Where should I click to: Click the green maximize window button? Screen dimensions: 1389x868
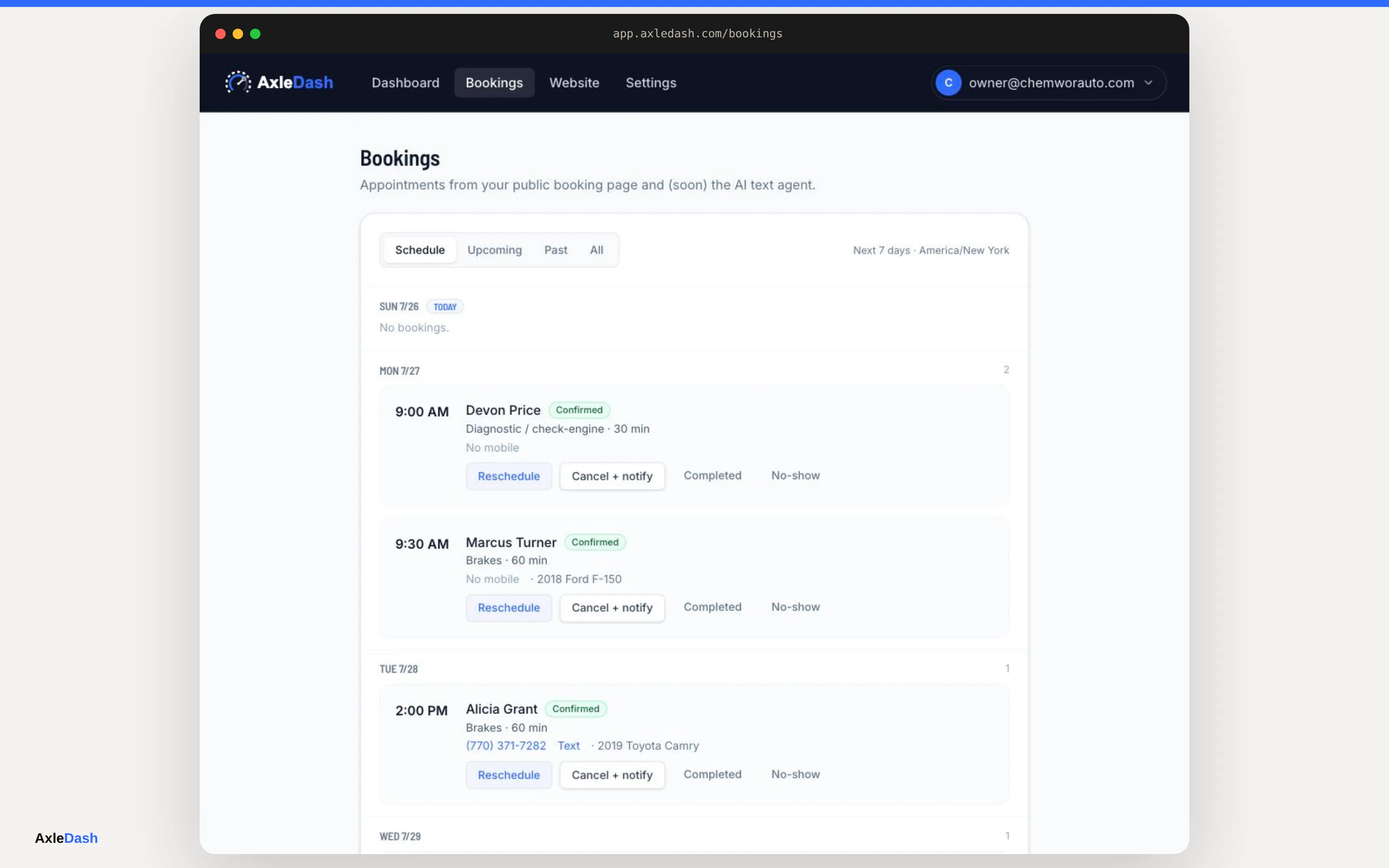(255, 34)
